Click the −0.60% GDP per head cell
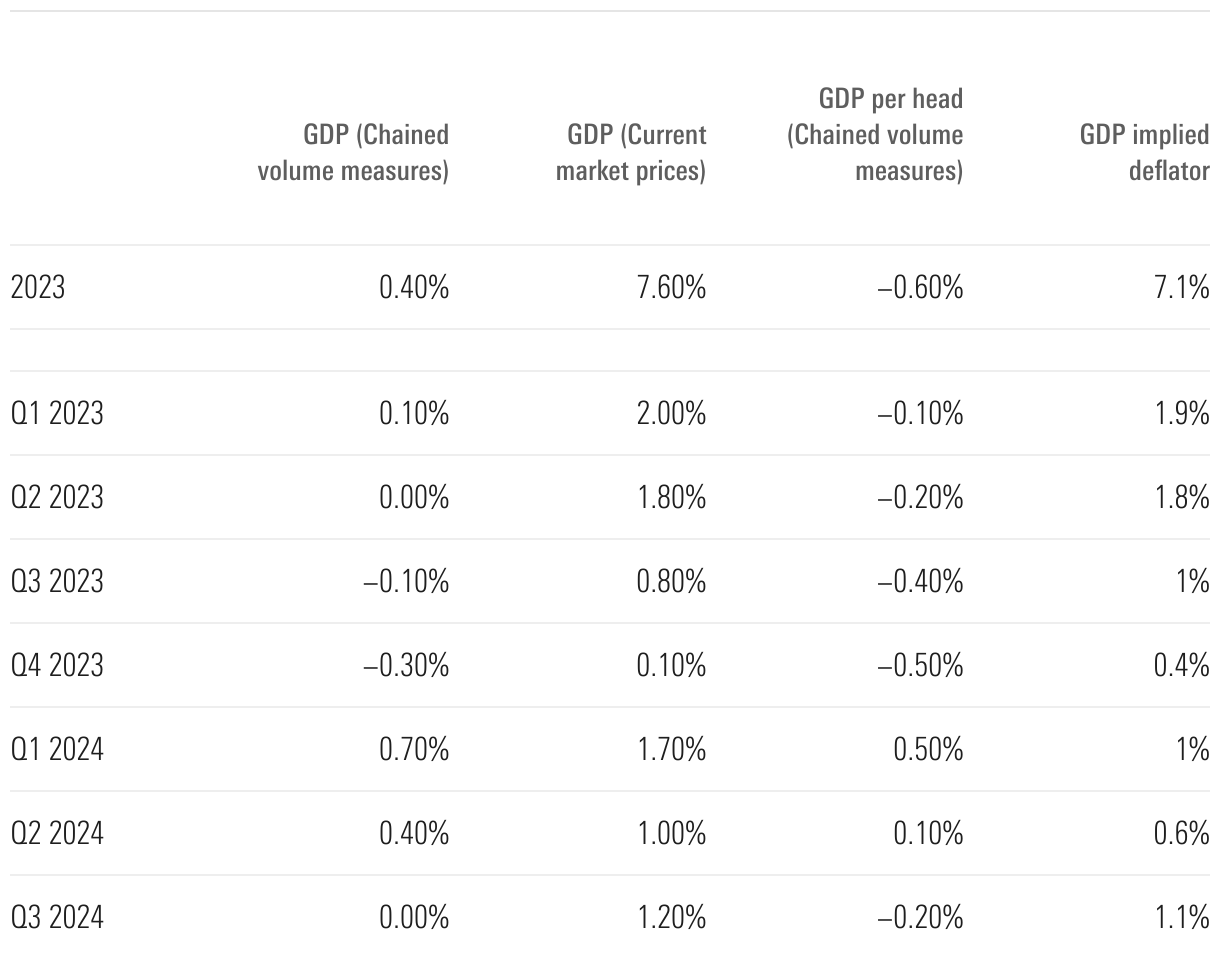This screenshot has width=1220, height=968. 920,288
